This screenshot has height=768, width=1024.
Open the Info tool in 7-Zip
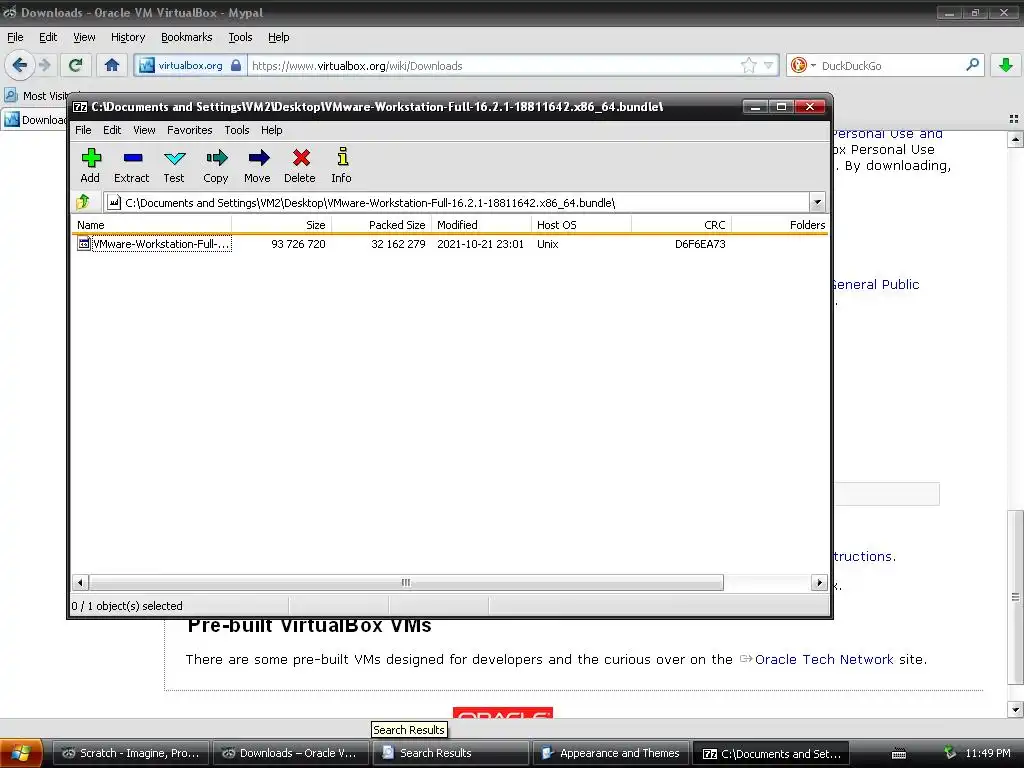click(342, 165)
